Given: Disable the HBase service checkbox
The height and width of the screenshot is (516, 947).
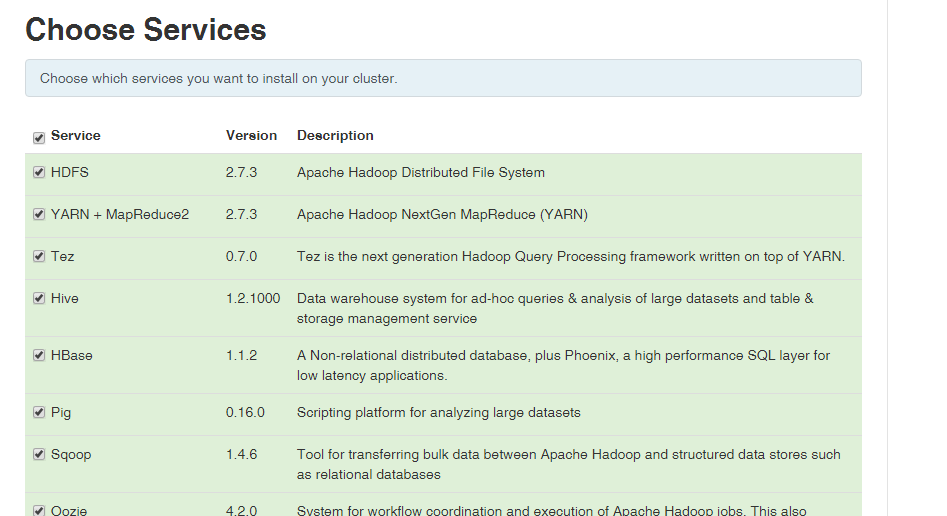Looking at the screenshot, I should click(x=39, y=355).
